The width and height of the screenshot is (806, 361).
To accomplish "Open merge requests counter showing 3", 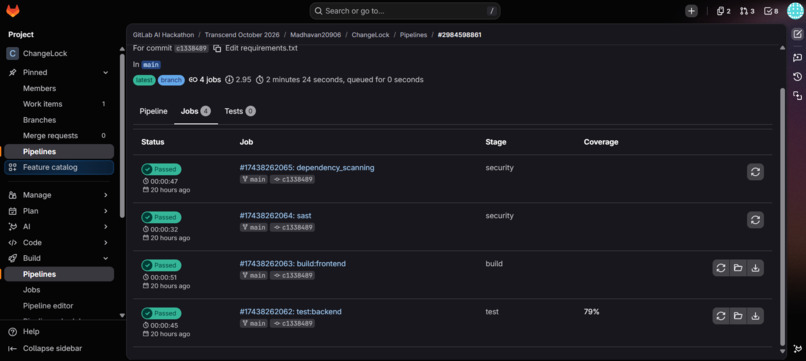I will pyautogui.click(x=747, y=11).
